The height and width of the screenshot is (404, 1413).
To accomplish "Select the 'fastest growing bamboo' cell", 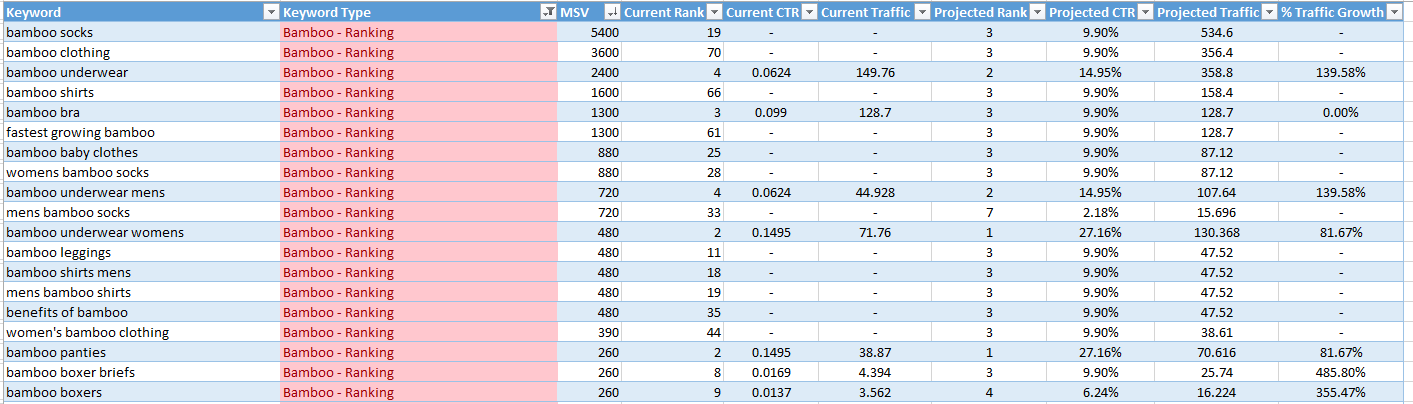I will [80, 132].
